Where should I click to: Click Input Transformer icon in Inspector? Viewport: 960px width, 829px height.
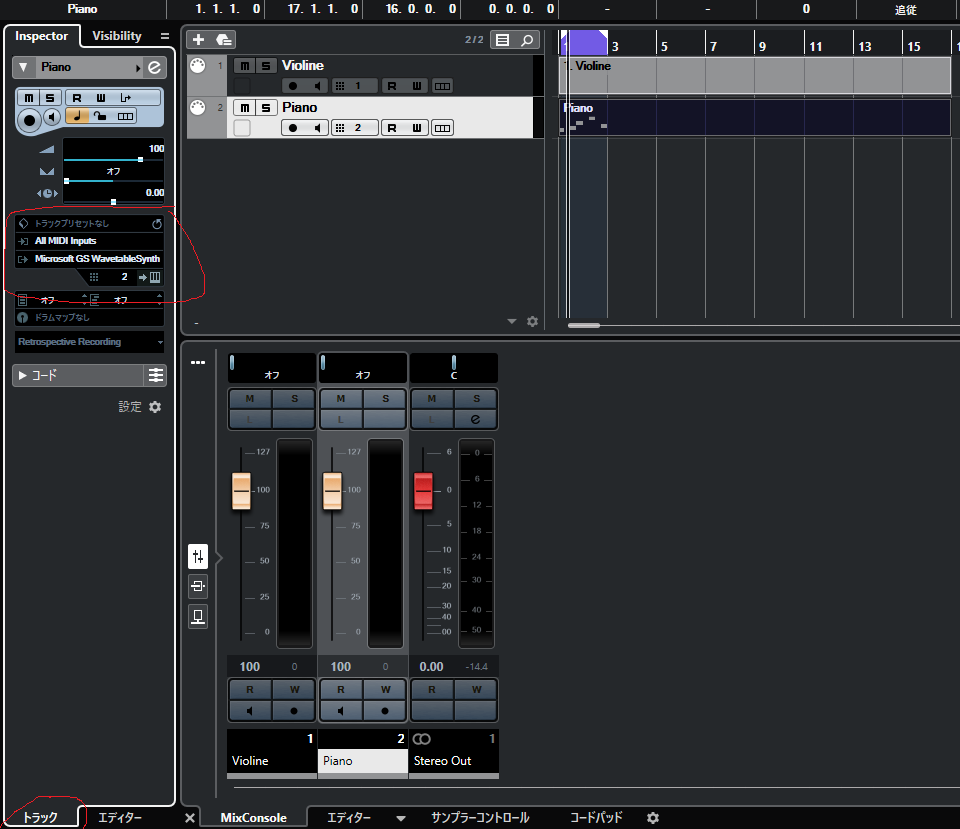point(126,97)
